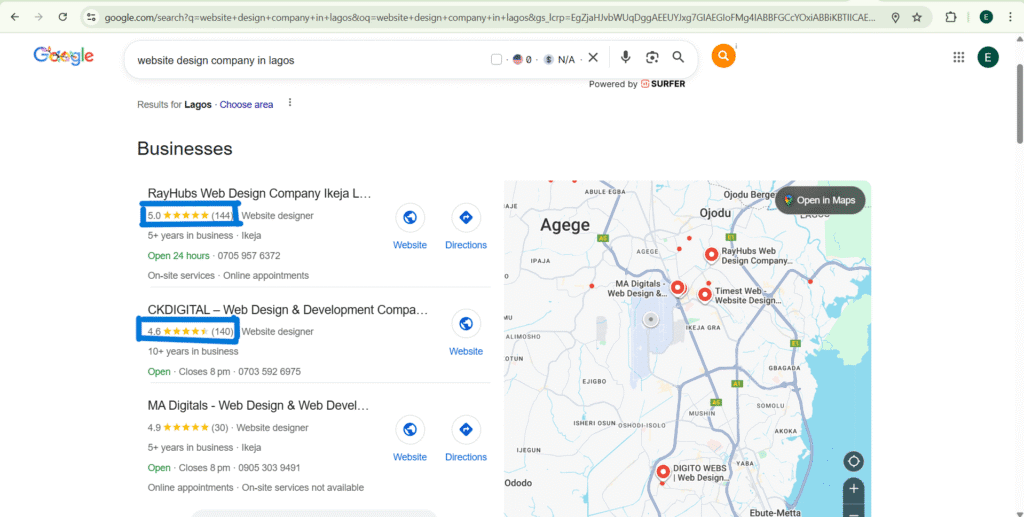The height and width of the screenshot is (517, 1024).
Task: Click inside the Google search input field
Action: click(307, 60)
